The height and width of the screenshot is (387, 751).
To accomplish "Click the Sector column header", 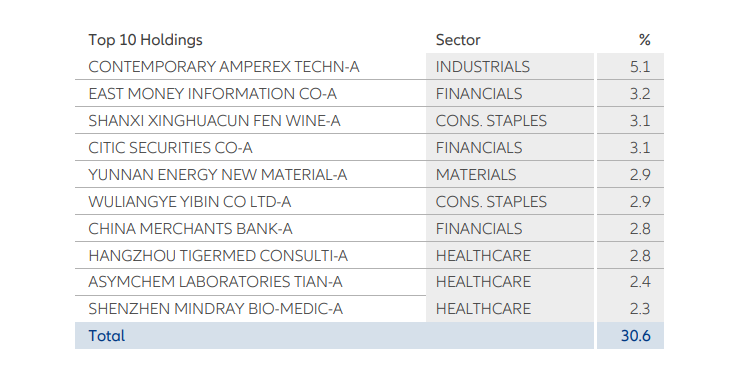I will pyautogui.click(x=457, y=40).
